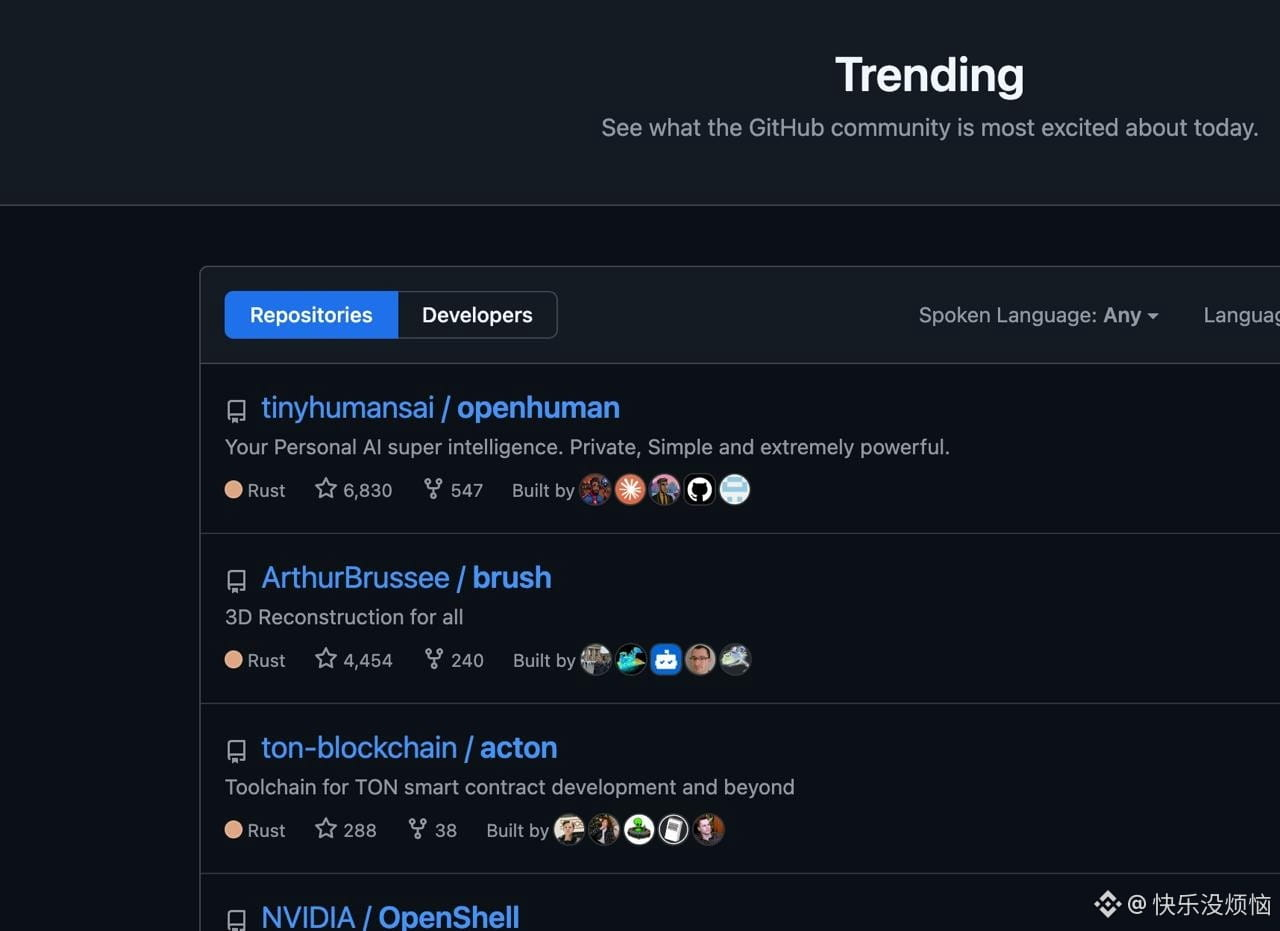The image size is (1280, 931).
Task: Select the Repositories tab
Action: click(311, 315)
